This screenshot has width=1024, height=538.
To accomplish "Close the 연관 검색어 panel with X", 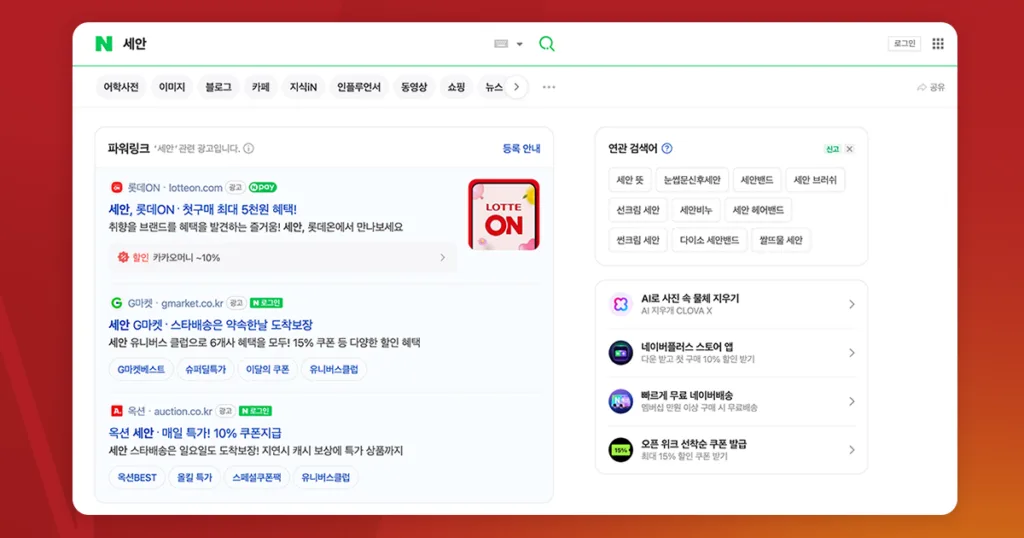I will 850,150.
